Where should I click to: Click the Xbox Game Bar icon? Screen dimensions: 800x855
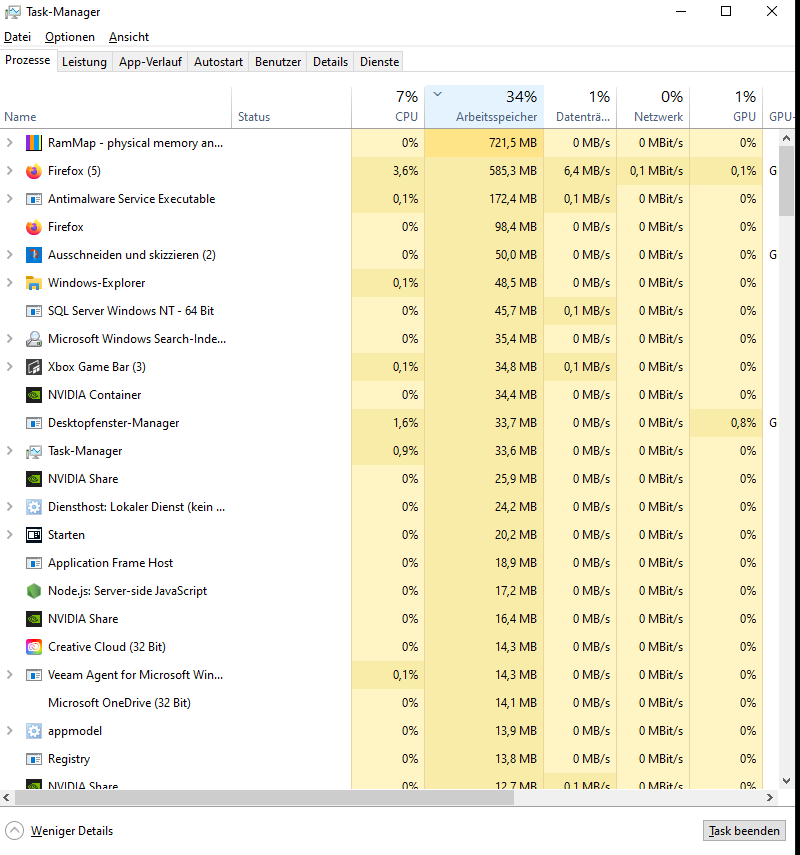tap(34, 367)
